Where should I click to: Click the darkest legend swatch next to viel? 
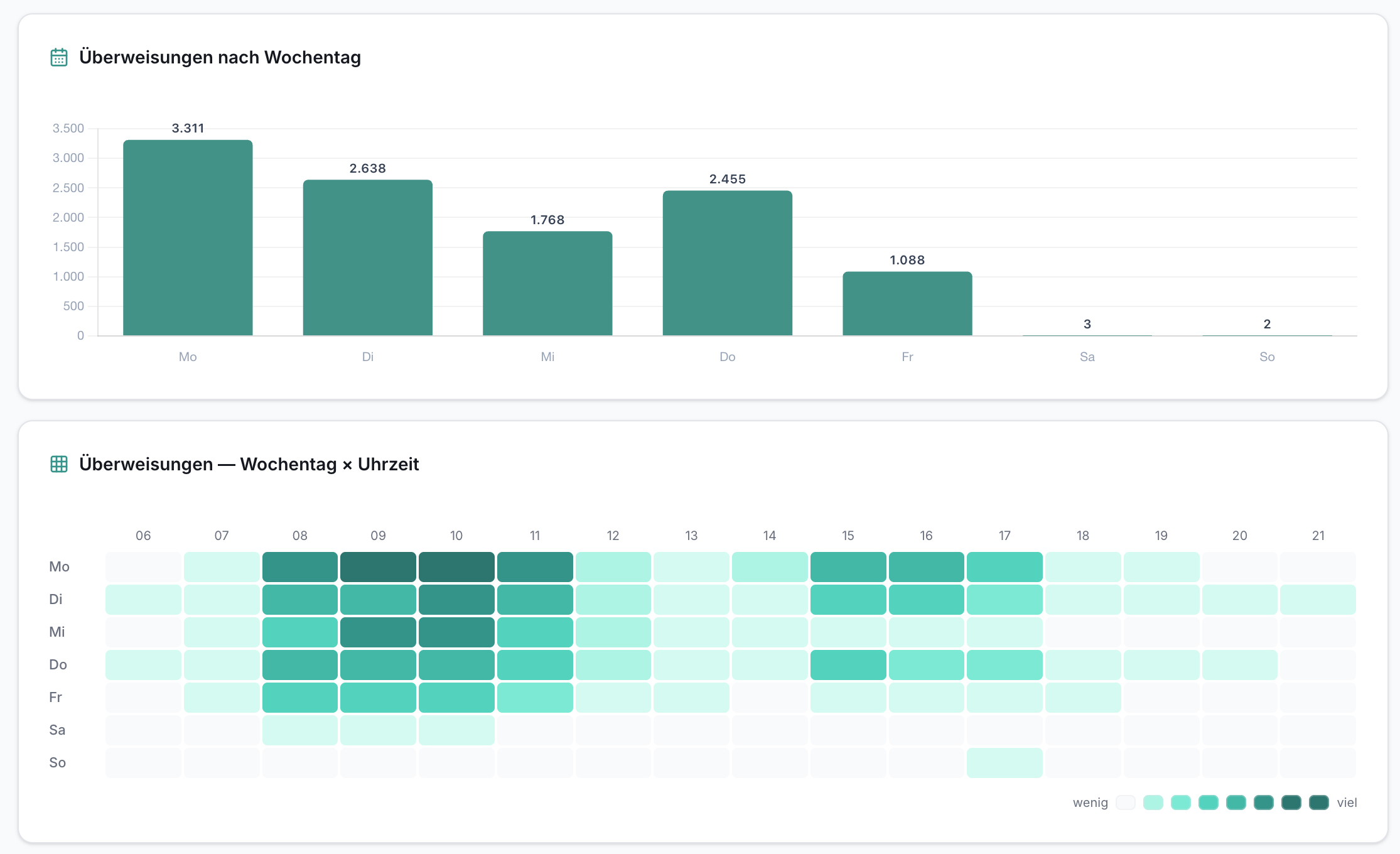pos(1319,803)
